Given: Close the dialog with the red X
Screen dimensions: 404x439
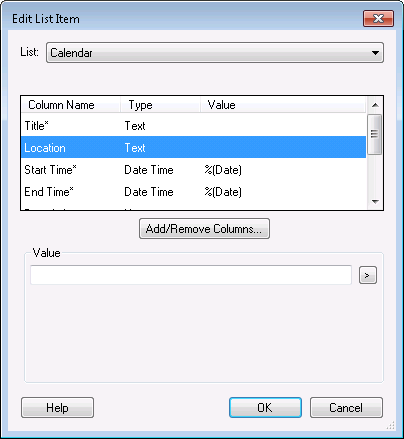Looking at the screenshot, I should click(378, 18).
